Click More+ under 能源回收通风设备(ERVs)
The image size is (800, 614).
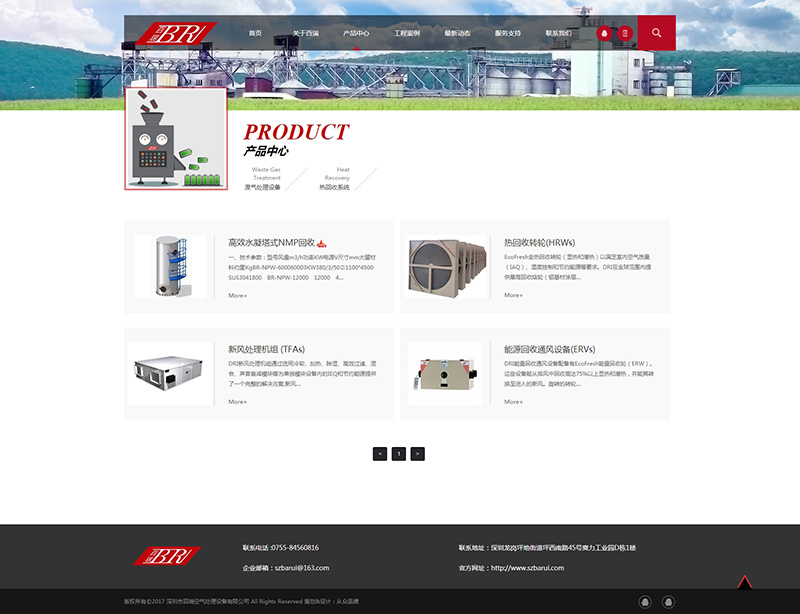tap(513, 402)
